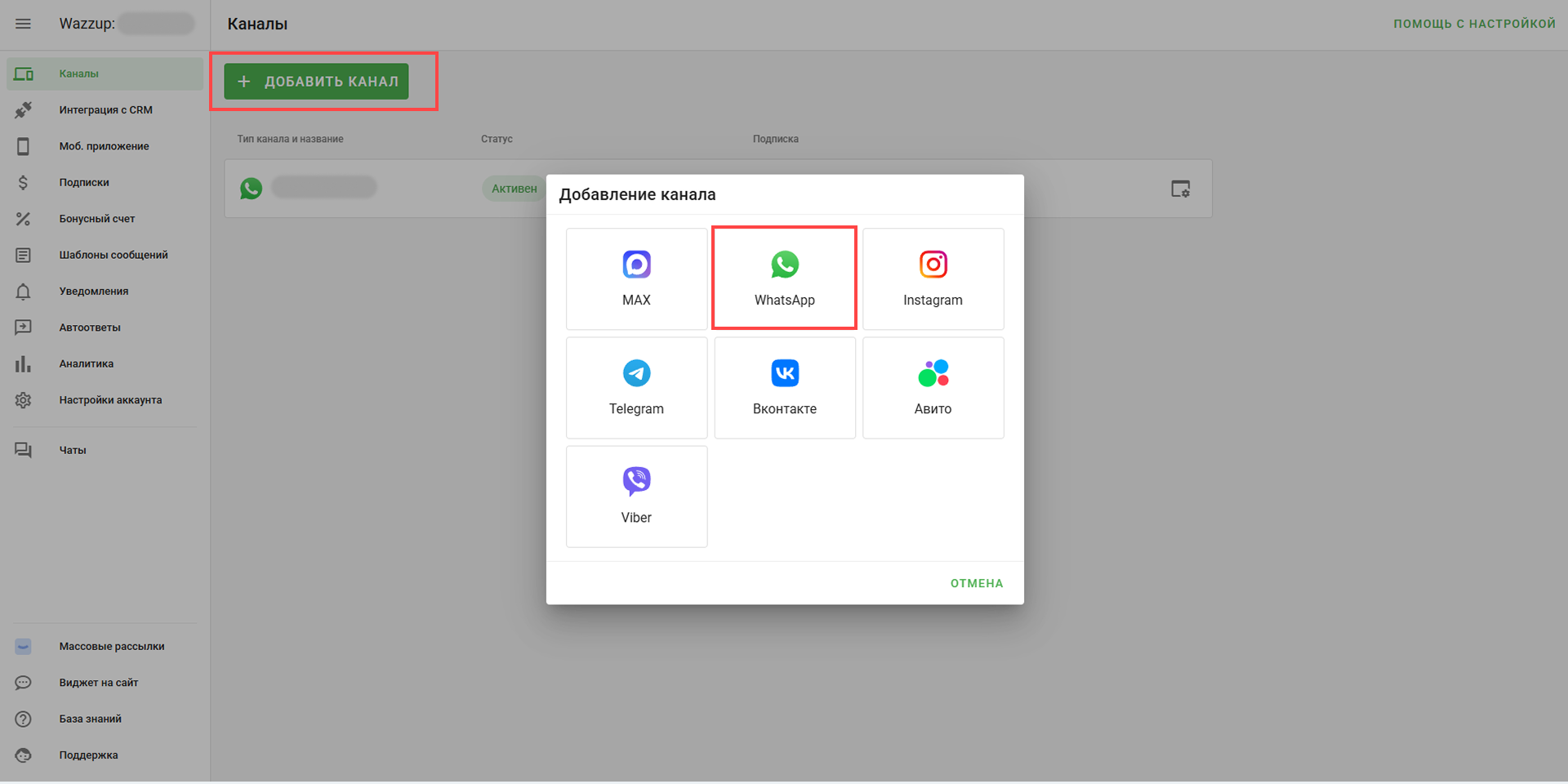This screenshot has height=784, width=1568.
Task: Click the База знаний question mark icon
Action: pos(23,719)
